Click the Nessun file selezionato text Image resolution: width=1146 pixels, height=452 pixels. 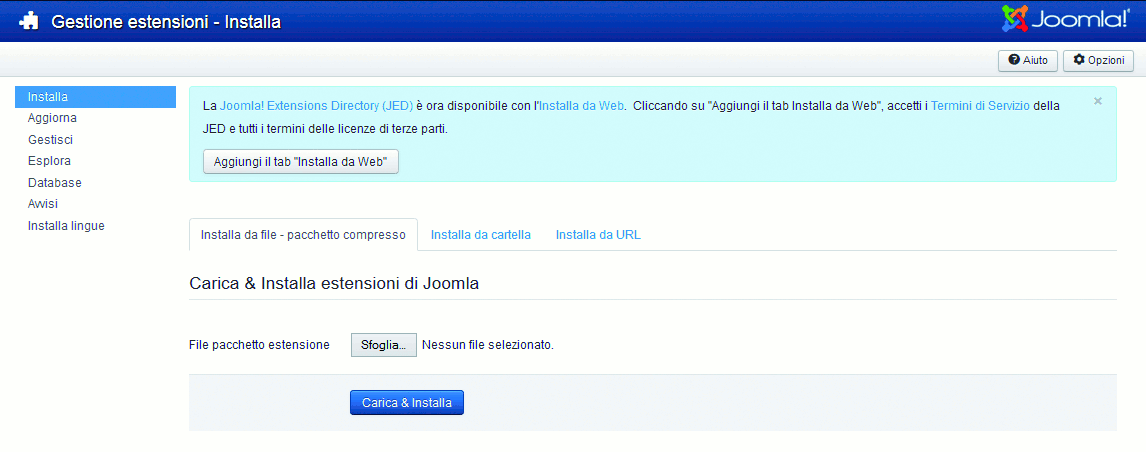[487, 344]
